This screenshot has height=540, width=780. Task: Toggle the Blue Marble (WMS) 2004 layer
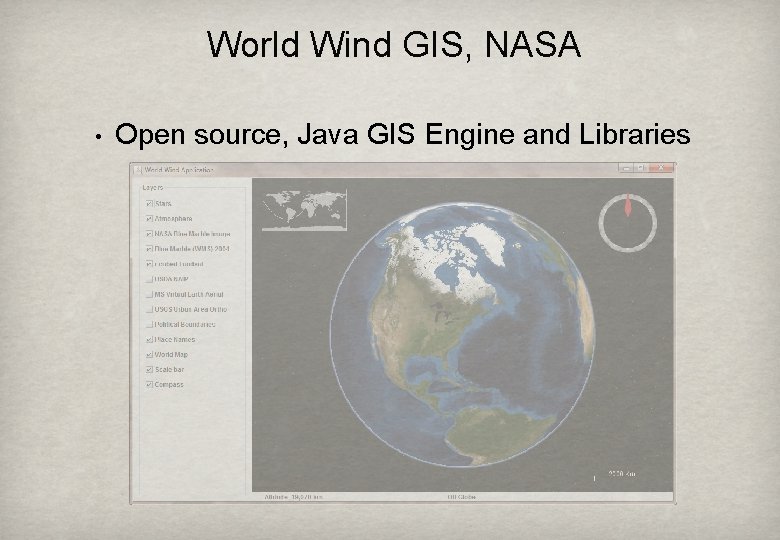coord(149,249)
